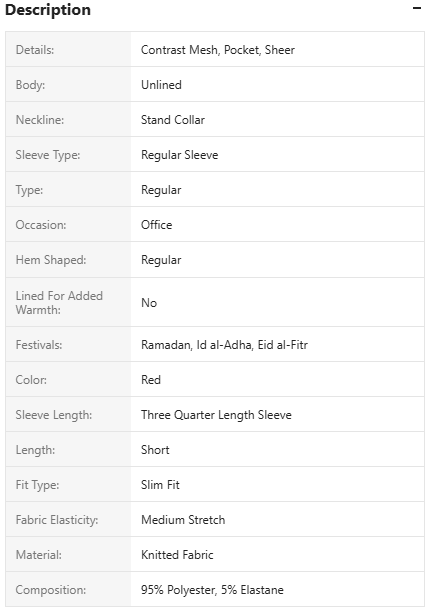Select the Contrast Mesh, Pocket, Sheer value
The image size is (425, 607).
(x=218, y=50)
